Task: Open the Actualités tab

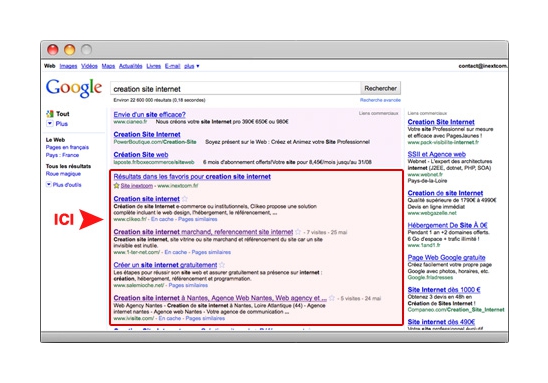Action: (130, 66)
